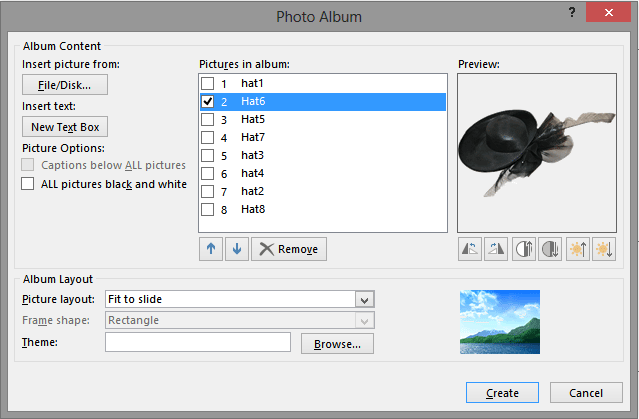Select Hat6 in the picture list

click(323, 101)
